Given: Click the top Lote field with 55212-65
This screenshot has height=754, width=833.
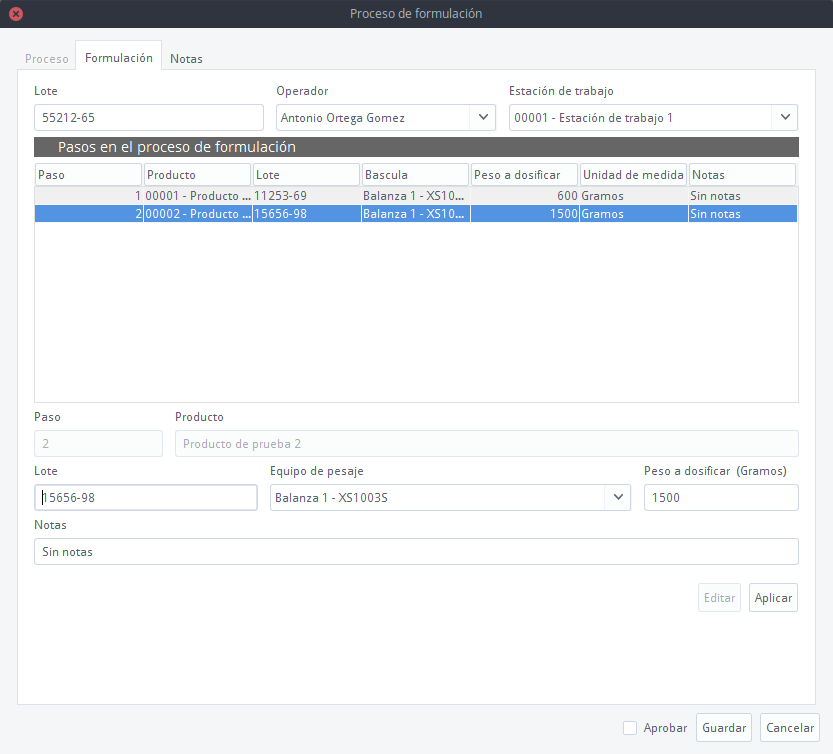Looking at the screenshot, I should [148, 118].
